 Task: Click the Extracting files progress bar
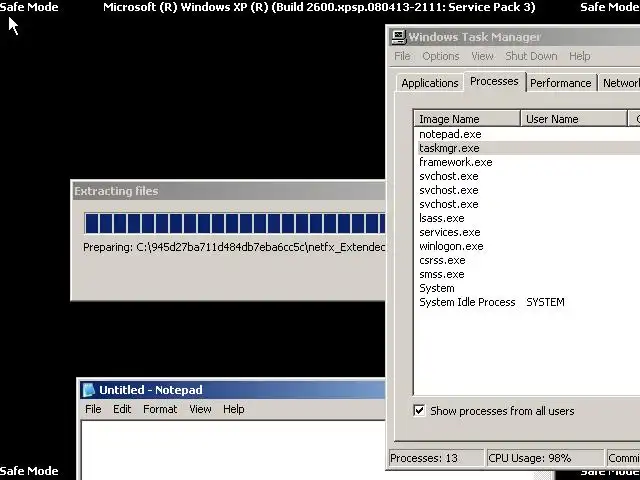click(x=235, y=224)
